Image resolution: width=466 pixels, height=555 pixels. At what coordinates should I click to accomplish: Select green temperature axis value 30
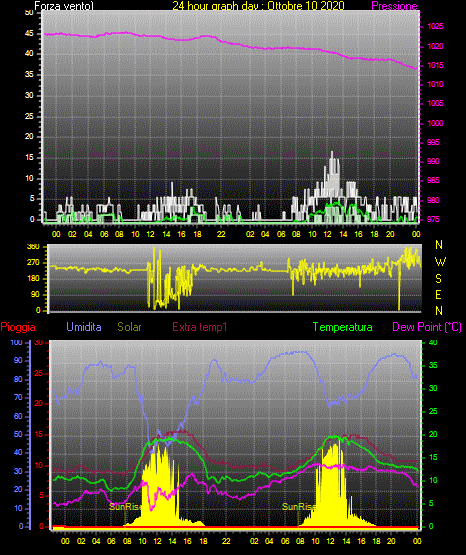433,388
